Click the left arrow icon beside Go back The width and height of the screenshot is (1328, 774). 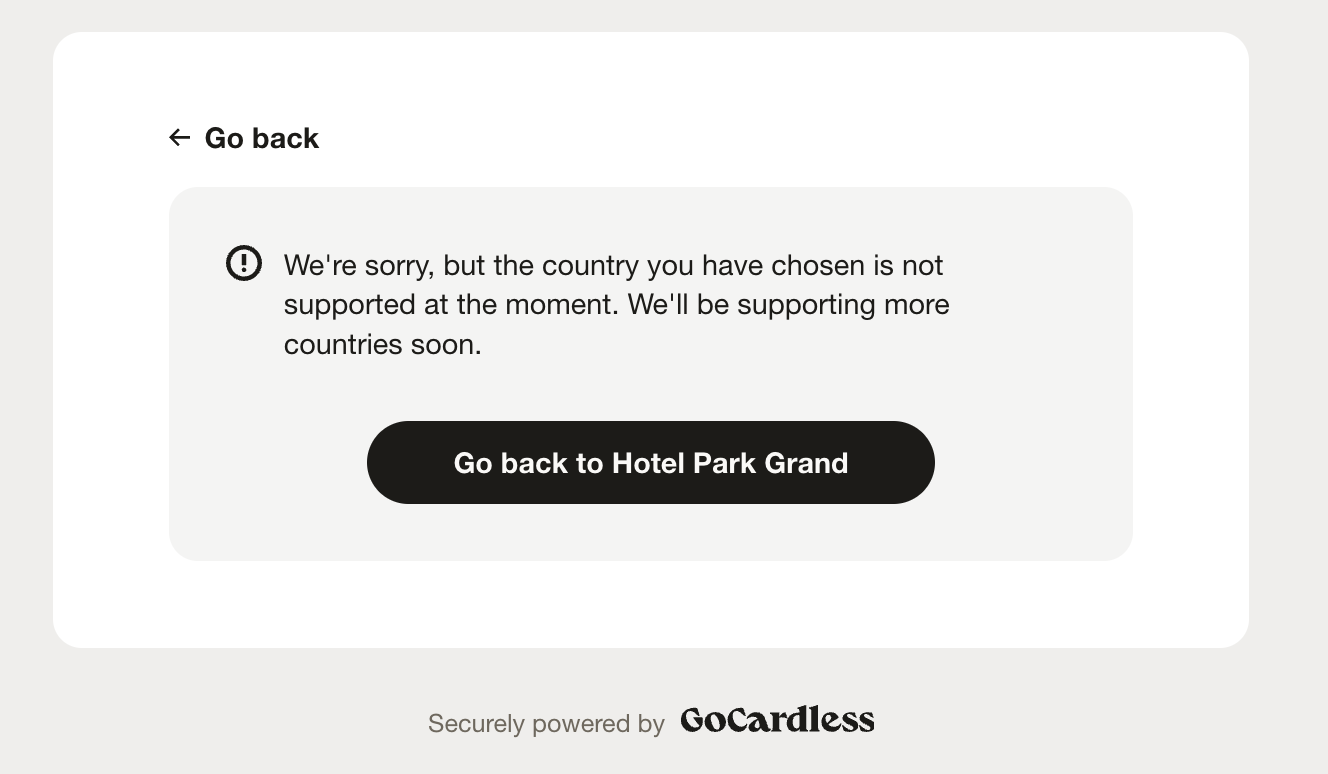[180, 138]
